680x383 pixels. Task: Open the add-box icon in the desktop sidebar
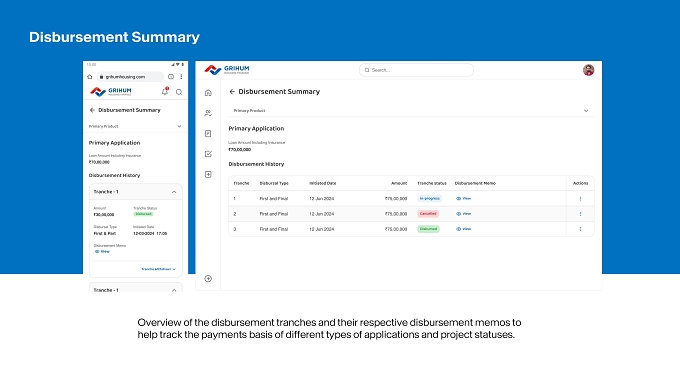(x=208, y=174)
